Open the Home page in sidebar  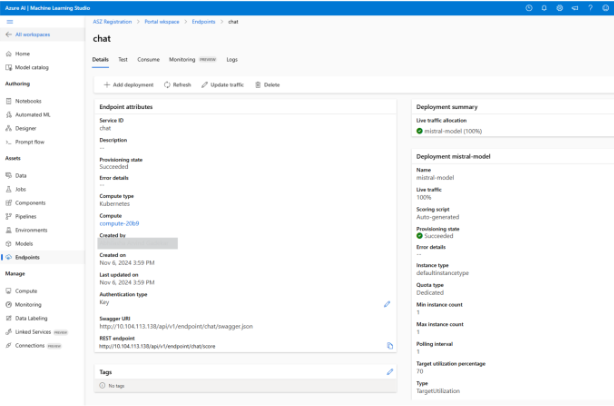coord(18,54)
